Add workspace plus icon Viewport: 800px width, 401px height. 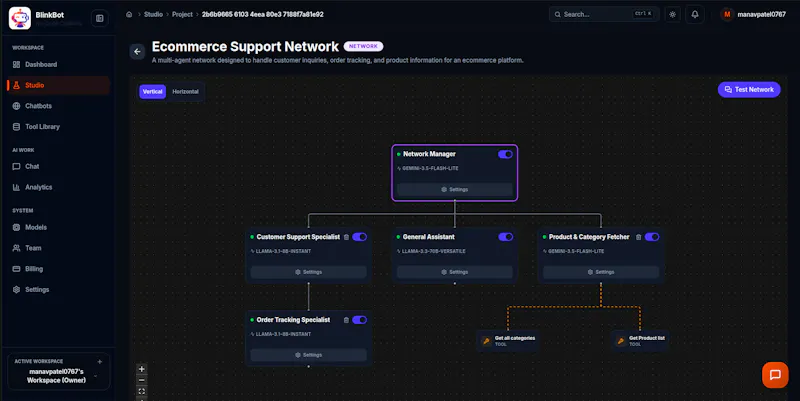[x=99, y=361]
